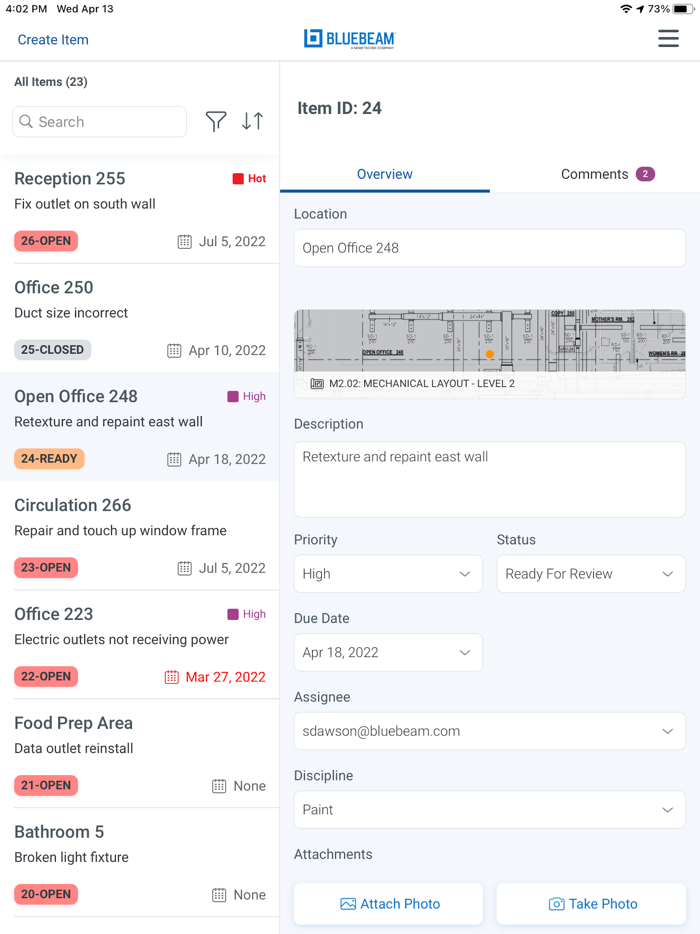Viewport: 700px width, 934px height.
Task: Switch to the Comments tab
Action: 606,174
